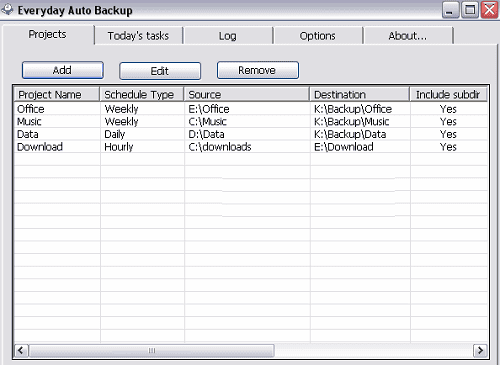Select the Data project row
Viewport: 500px width, 365px height.
point(251,134)
